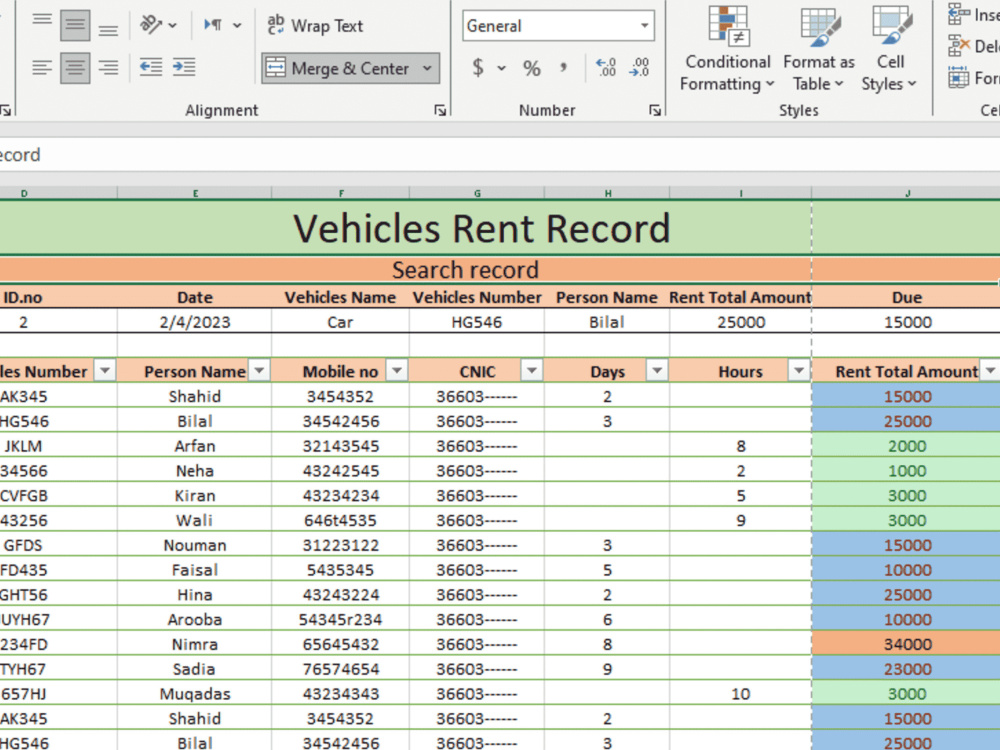Open the Person Name column filter dropdown

click(x=259, y=371)
